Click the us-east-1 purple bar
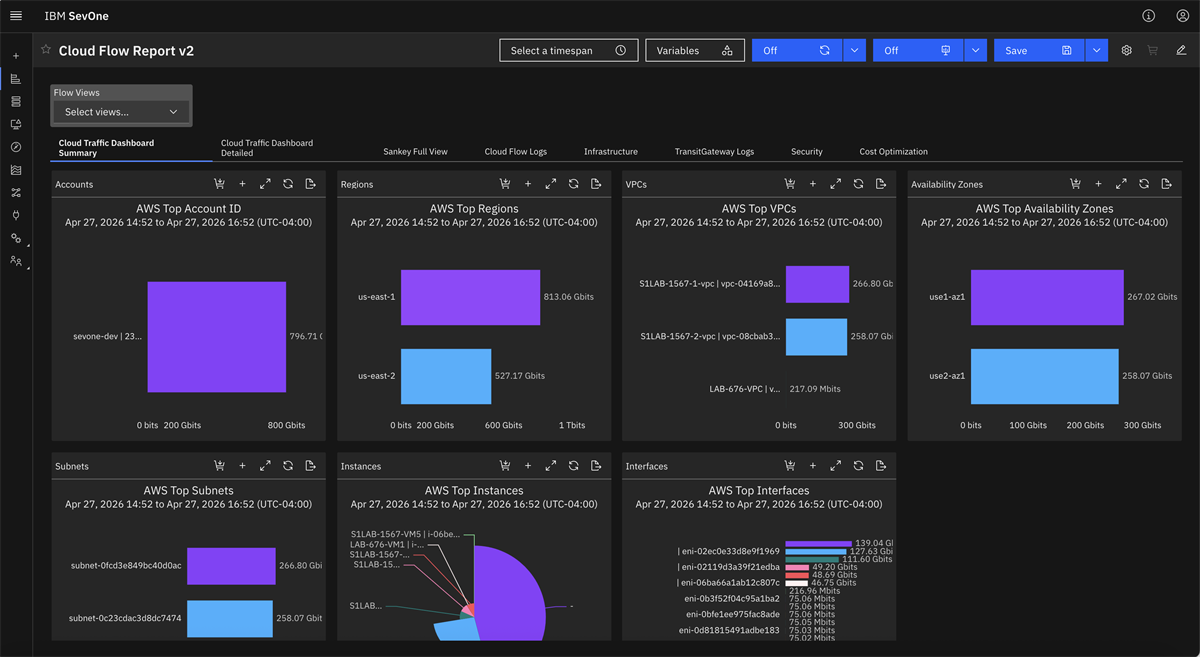1200x657 pixels. [470, 297]
